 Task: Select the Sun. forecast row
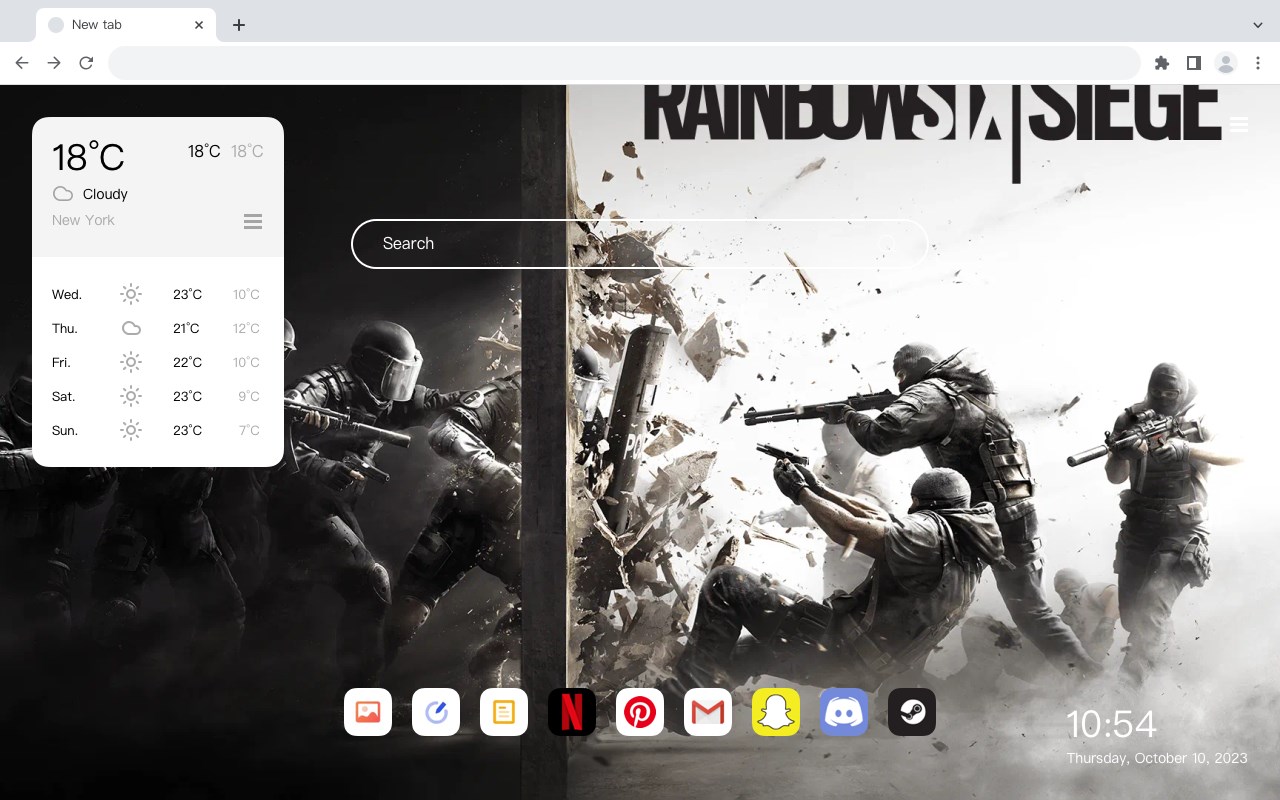tap(158, 430)
